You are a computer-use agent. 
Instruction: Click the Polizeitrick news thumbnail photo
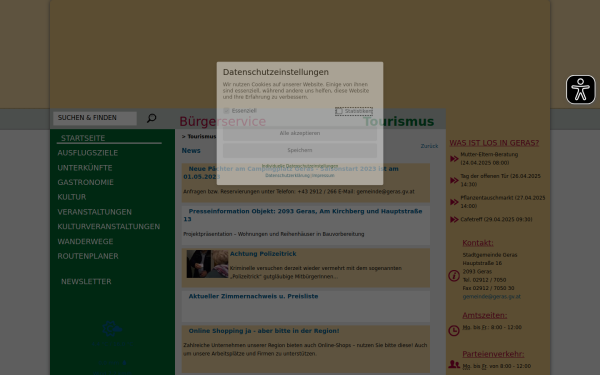207,264
